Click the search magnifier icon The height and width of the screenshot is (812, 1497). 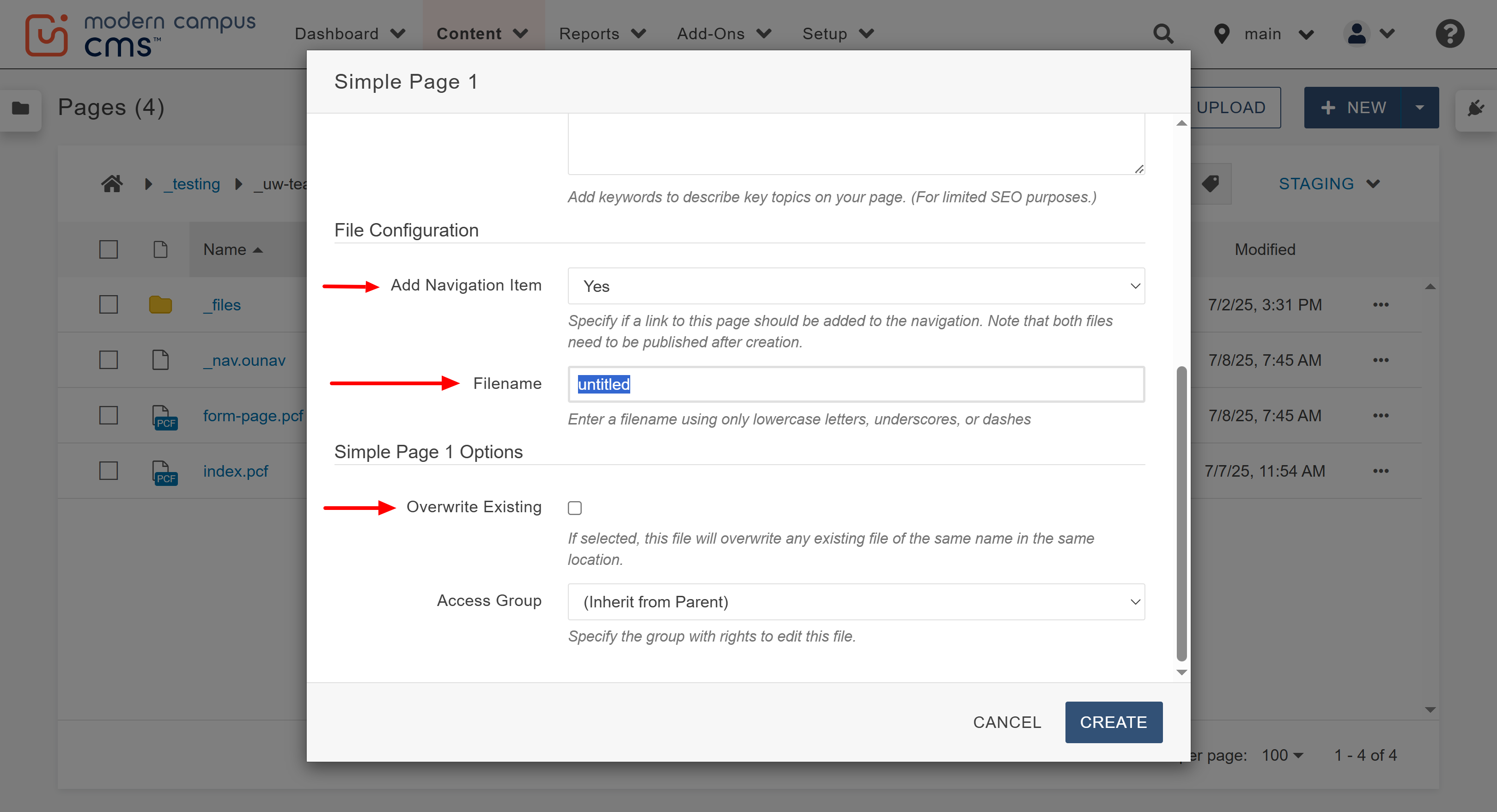click(1164, 34)
